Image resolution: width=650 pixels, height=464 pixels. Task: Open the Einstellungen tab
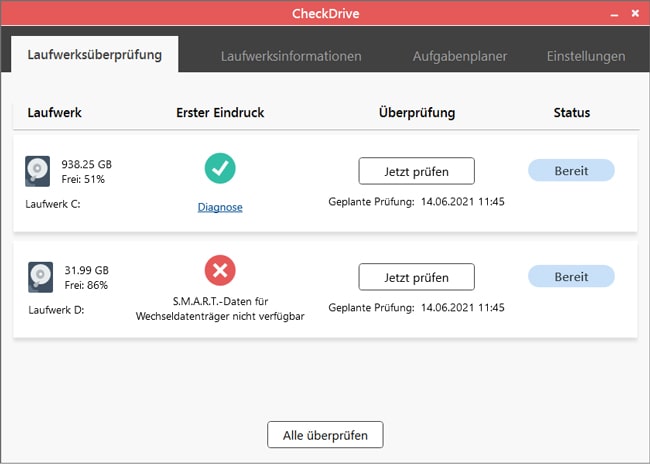point(586,56)
